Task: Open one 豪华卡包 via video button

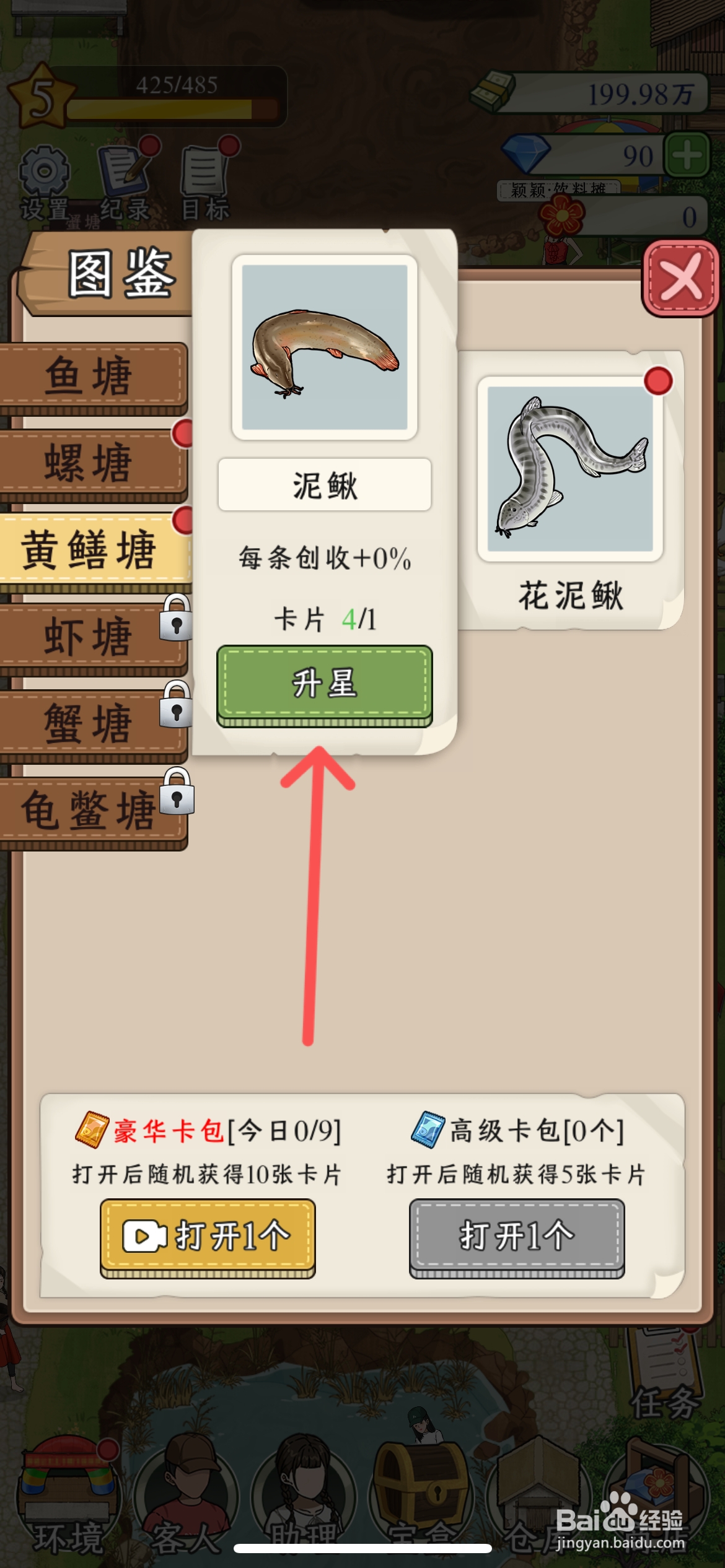Action: coord(208,1237)
